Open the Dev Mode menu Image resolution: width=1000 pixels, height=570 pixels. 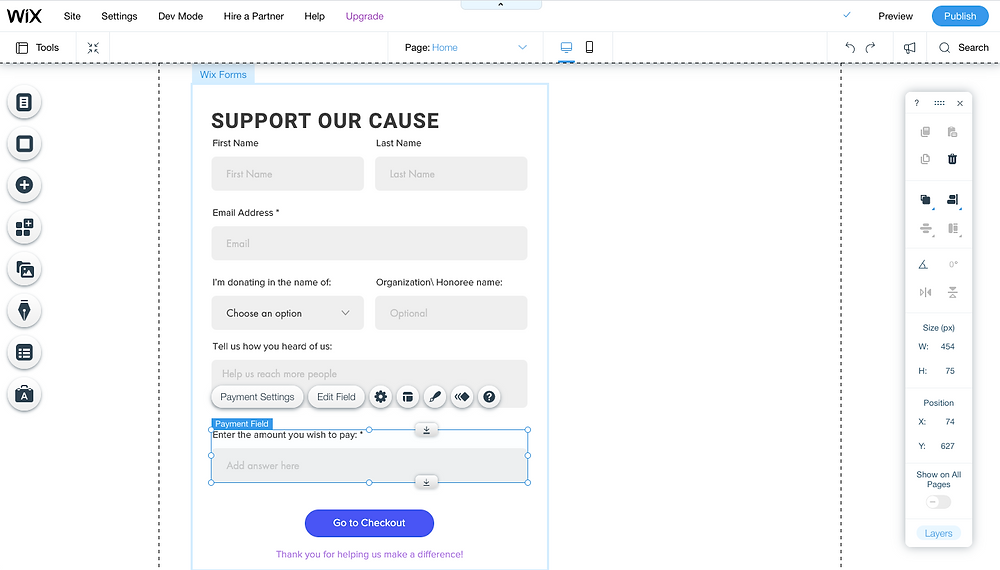coord(180,16)
